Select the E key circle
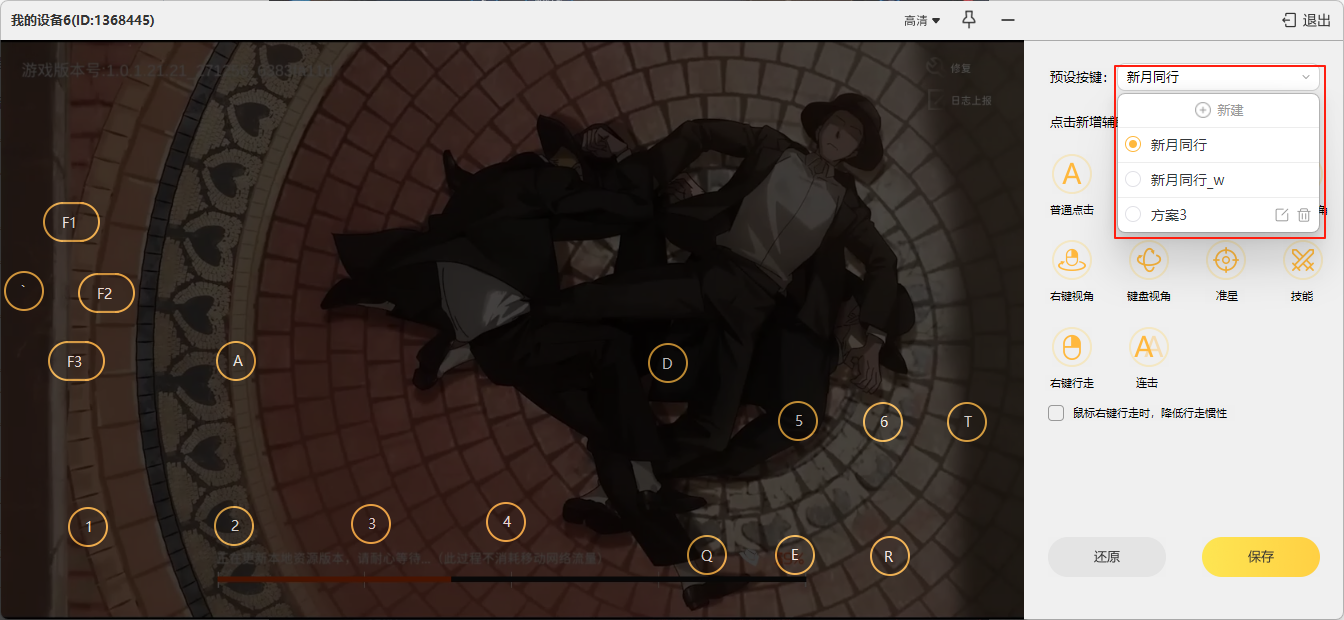 point(795,555)
